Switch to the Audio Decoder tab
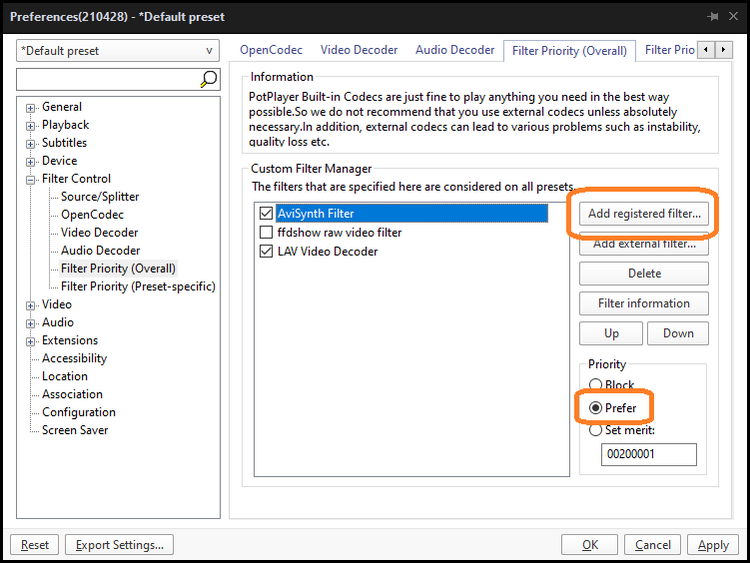This screenshot has width=750, height=563. 455,50
